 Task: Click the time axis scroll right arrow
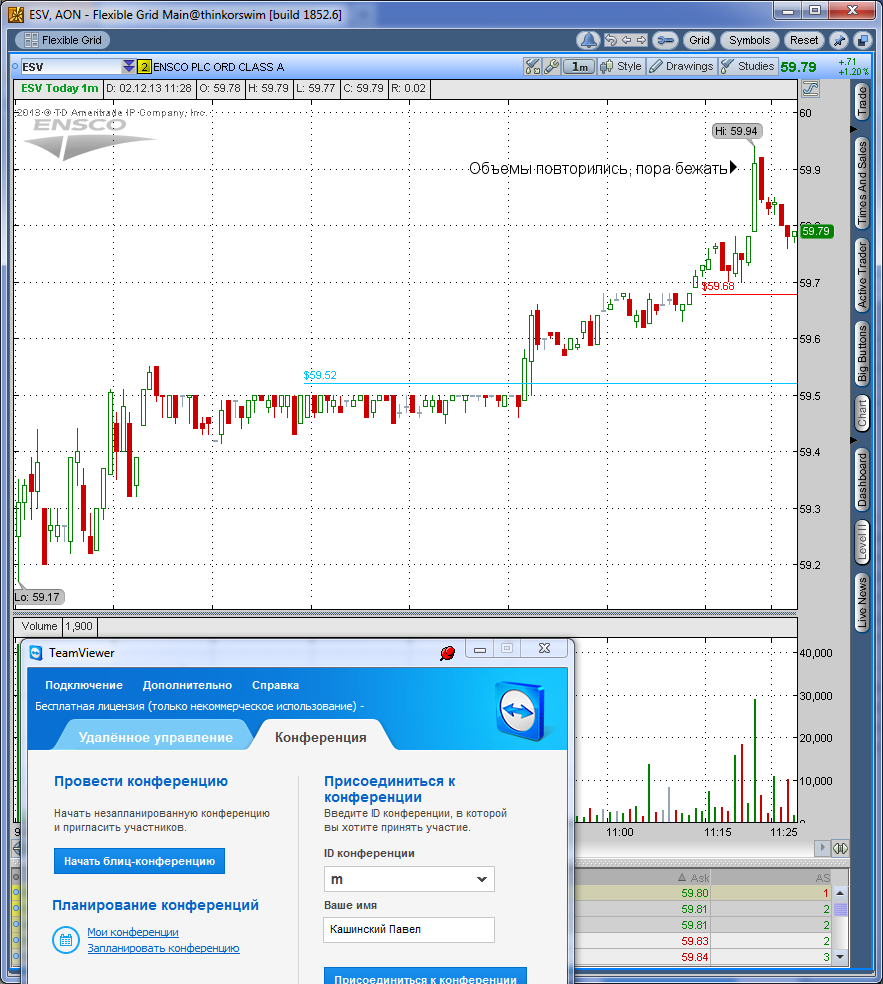822,848
